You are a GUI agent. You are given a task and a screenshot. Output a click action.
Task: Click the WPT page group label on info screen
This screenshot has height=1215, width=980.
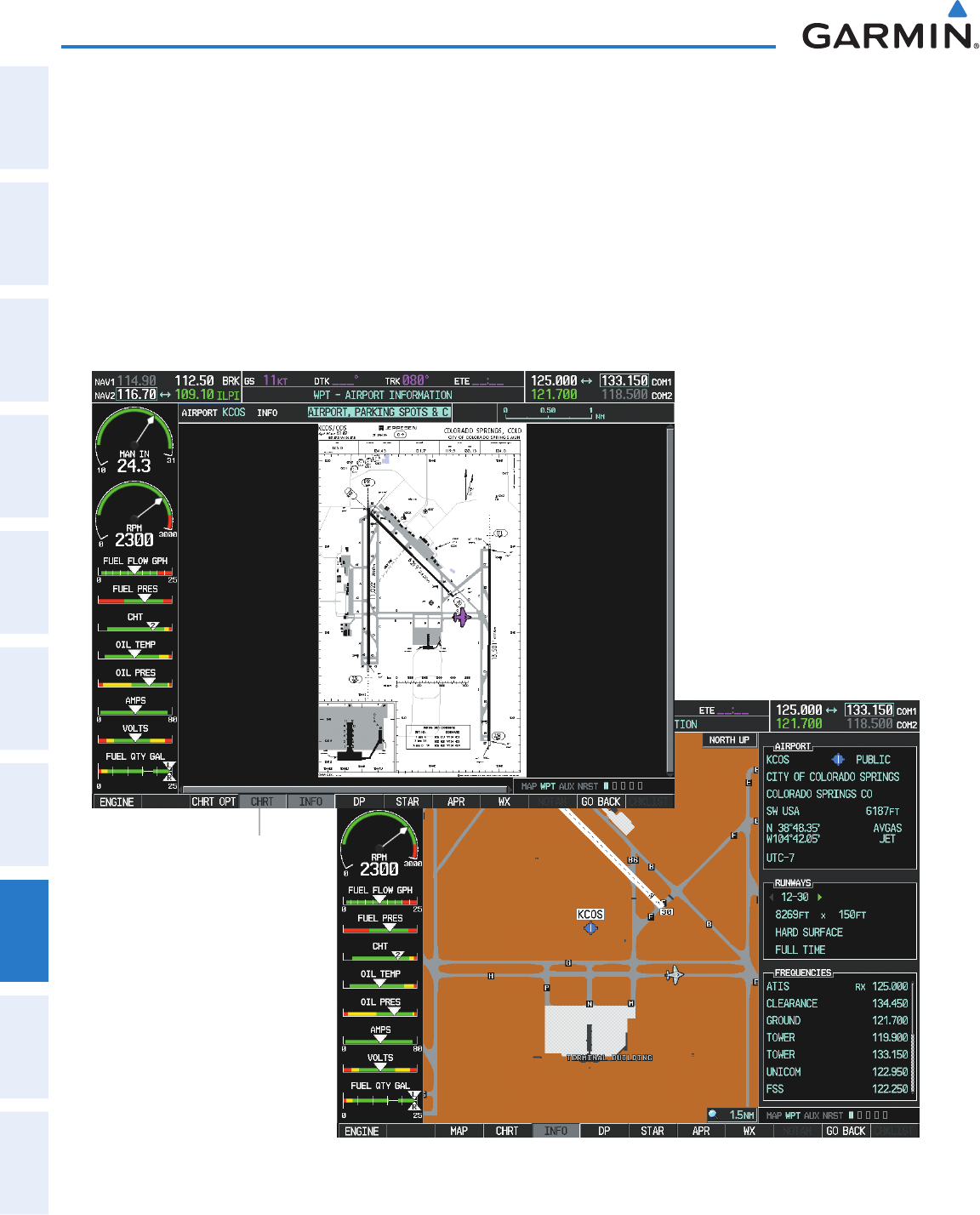click(793, 1115)
